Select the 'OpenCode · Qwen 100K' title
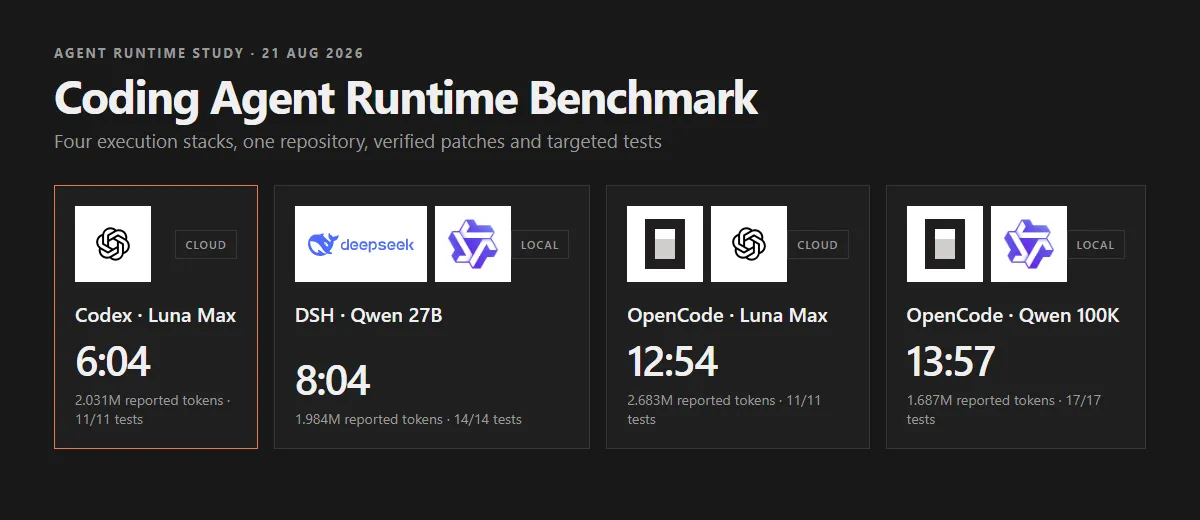Viewport: 1200px width, 520px height. point(1013,315)
